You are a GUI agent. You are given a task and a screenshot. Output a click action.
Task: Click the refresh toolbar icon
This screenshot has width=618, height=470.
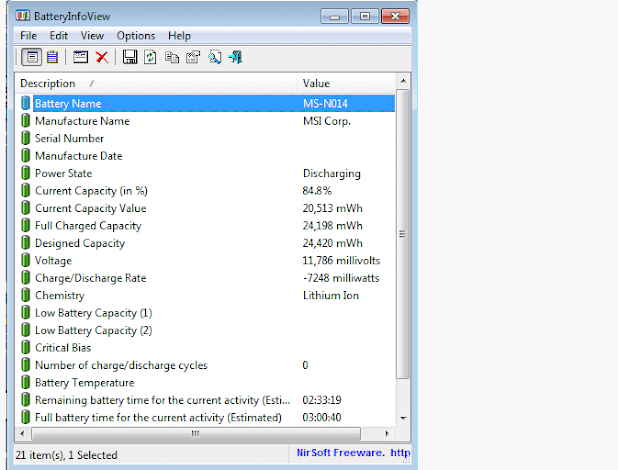pyautogui.click(x=150, y=58)
